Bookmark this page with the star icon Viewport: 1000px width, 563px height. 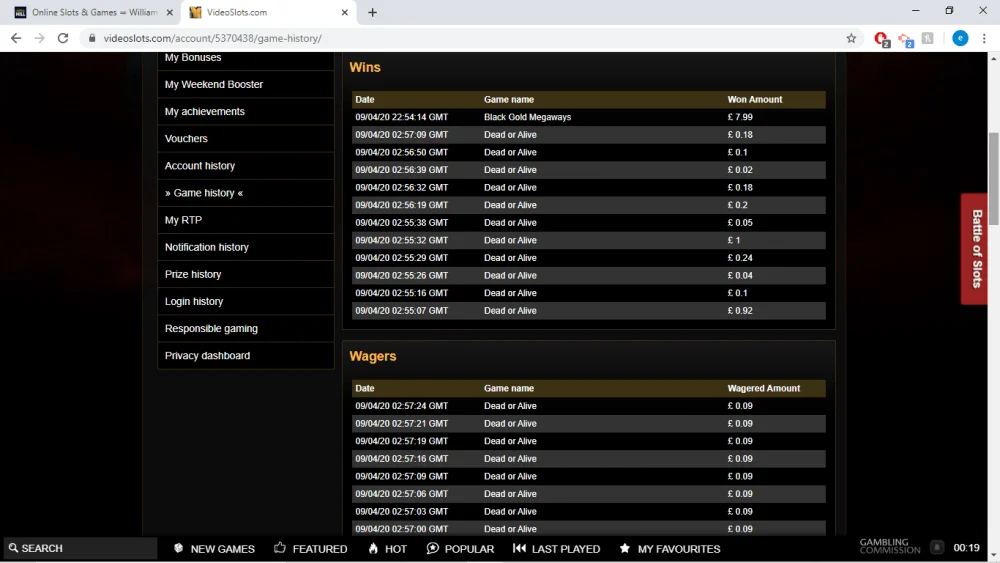[x=851, y=38]
